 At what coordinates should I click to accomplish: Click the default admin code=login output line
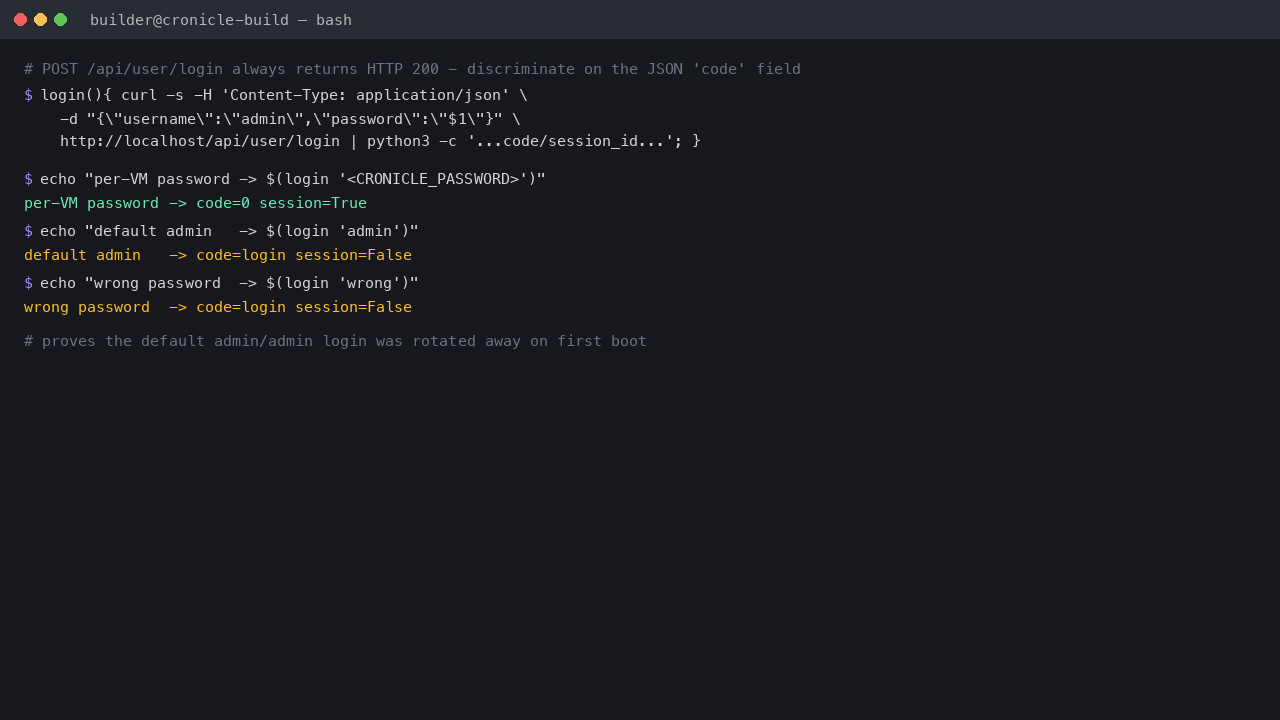click(218, 255)
